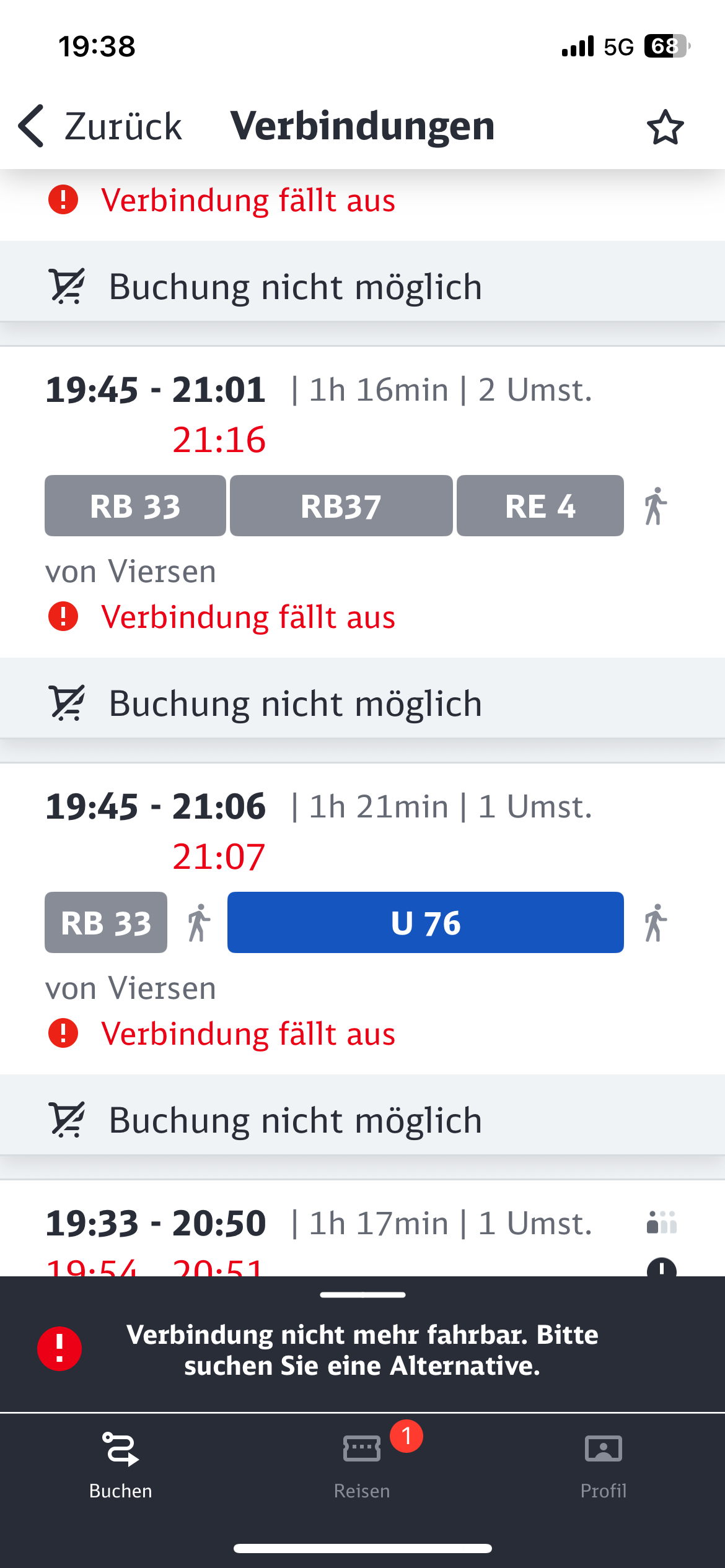725x1568 pixels.
Task: Select the RE 4 train segment badge
Action: pyautogui.click(x=540, y=506)
